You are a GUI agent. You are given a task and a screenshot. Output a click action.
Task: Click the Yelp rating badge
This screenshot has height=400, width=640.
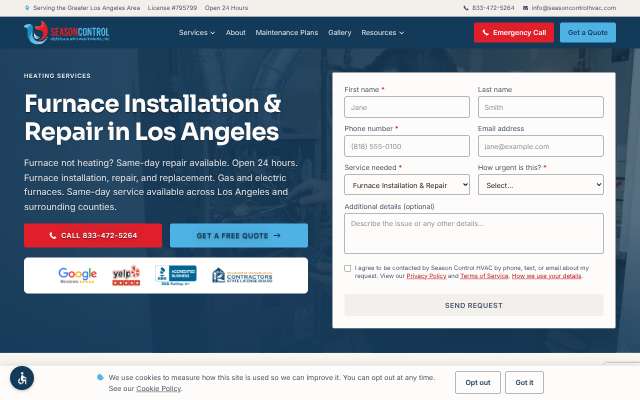tap(126, 276)
